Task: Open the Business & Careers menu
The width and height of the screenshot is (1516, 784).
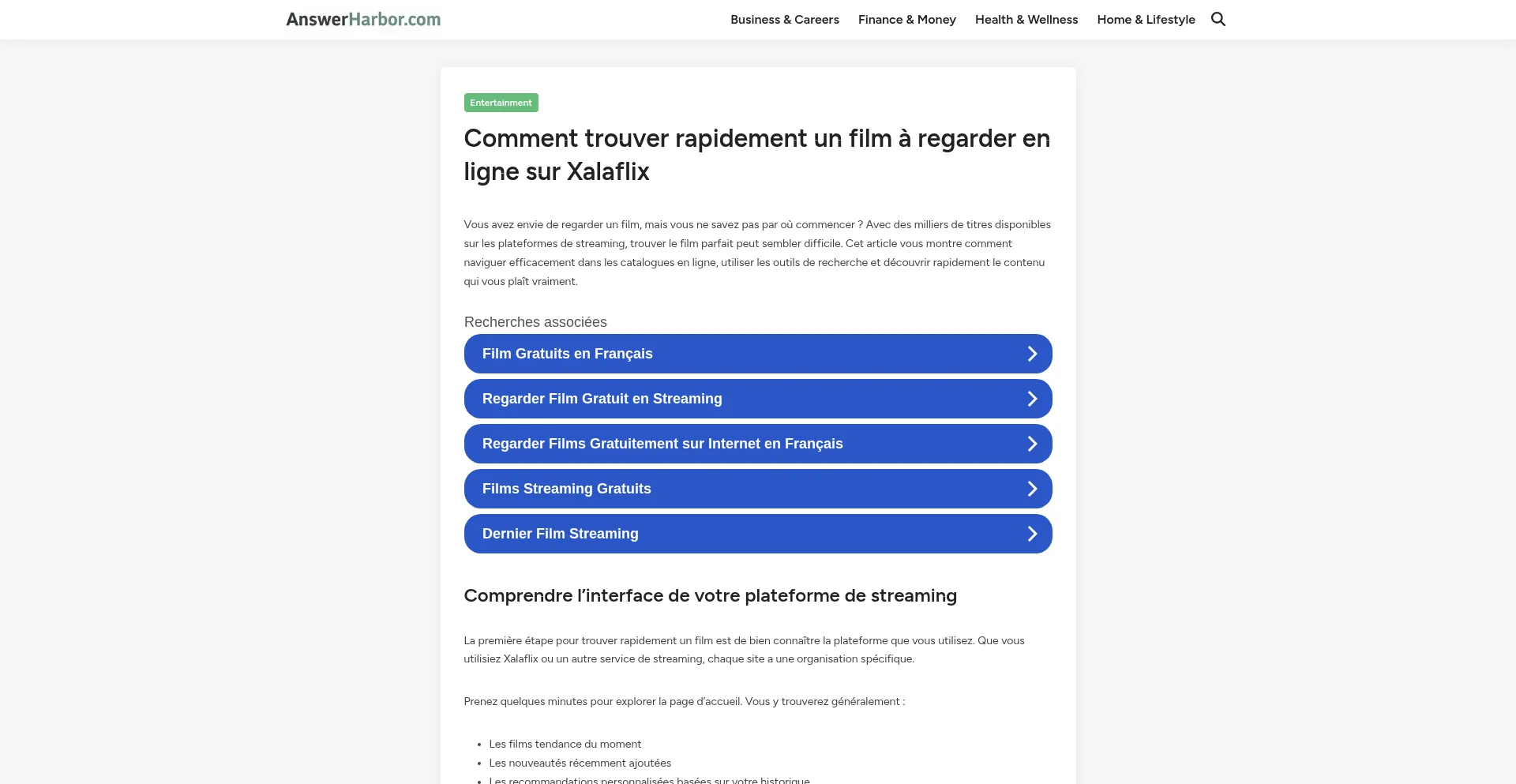Action: pos(784,20)
